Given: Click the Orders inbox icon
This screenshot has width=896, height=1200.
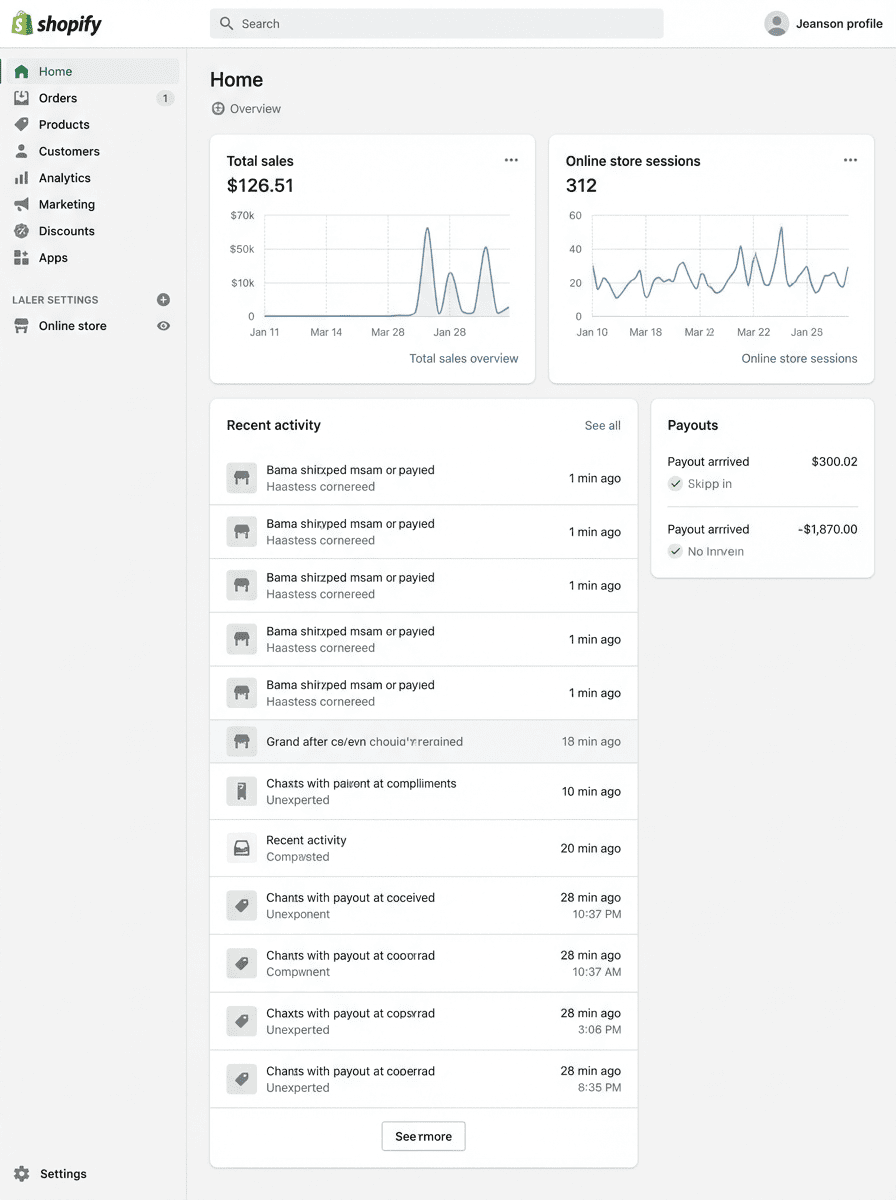Looking at the screenshot, I should point(21,98).
